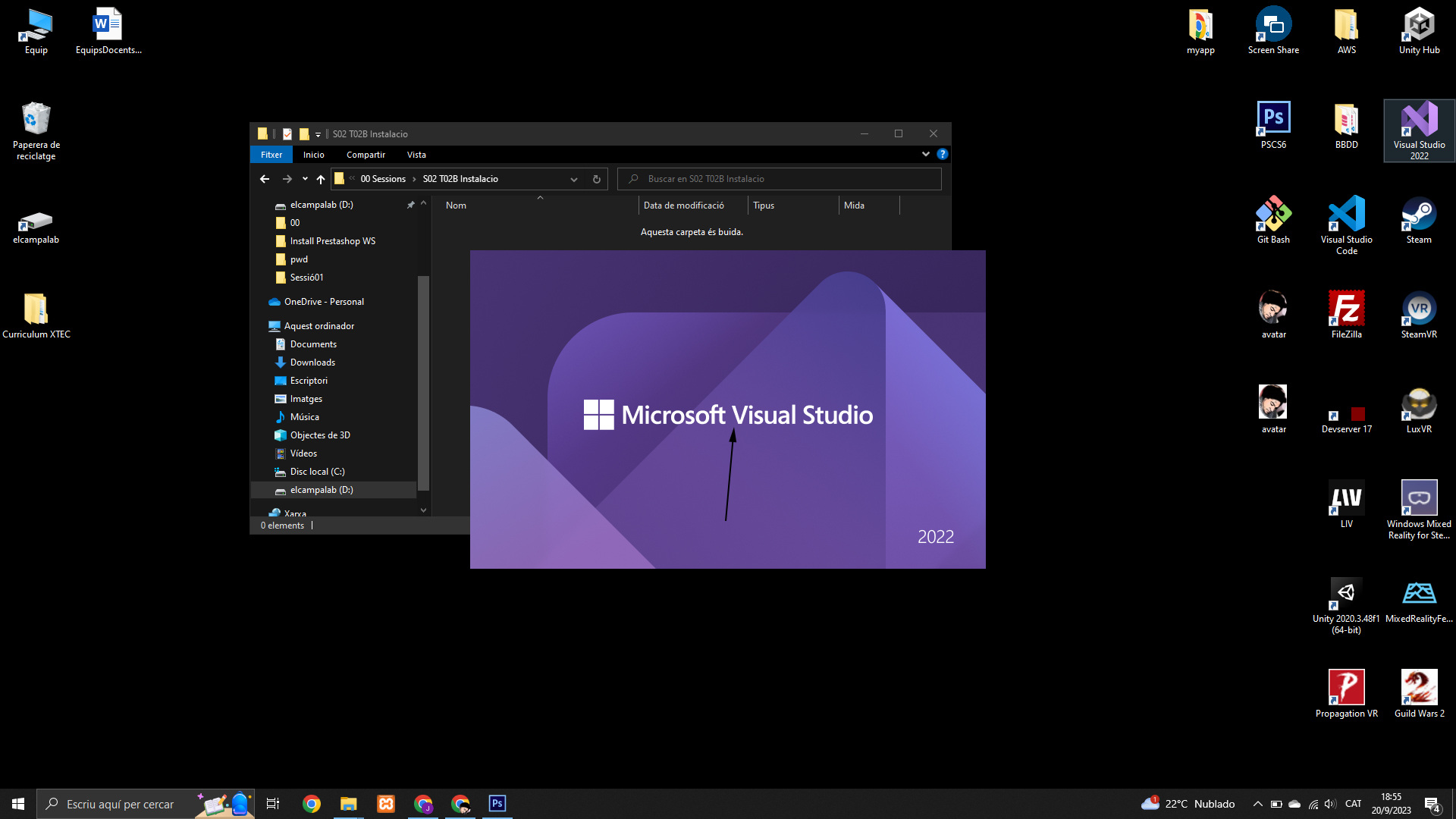This screenshot has width=1456, height=819.
Task: Open the Git Bash desktop shortcut
Action: [1273, 220]
